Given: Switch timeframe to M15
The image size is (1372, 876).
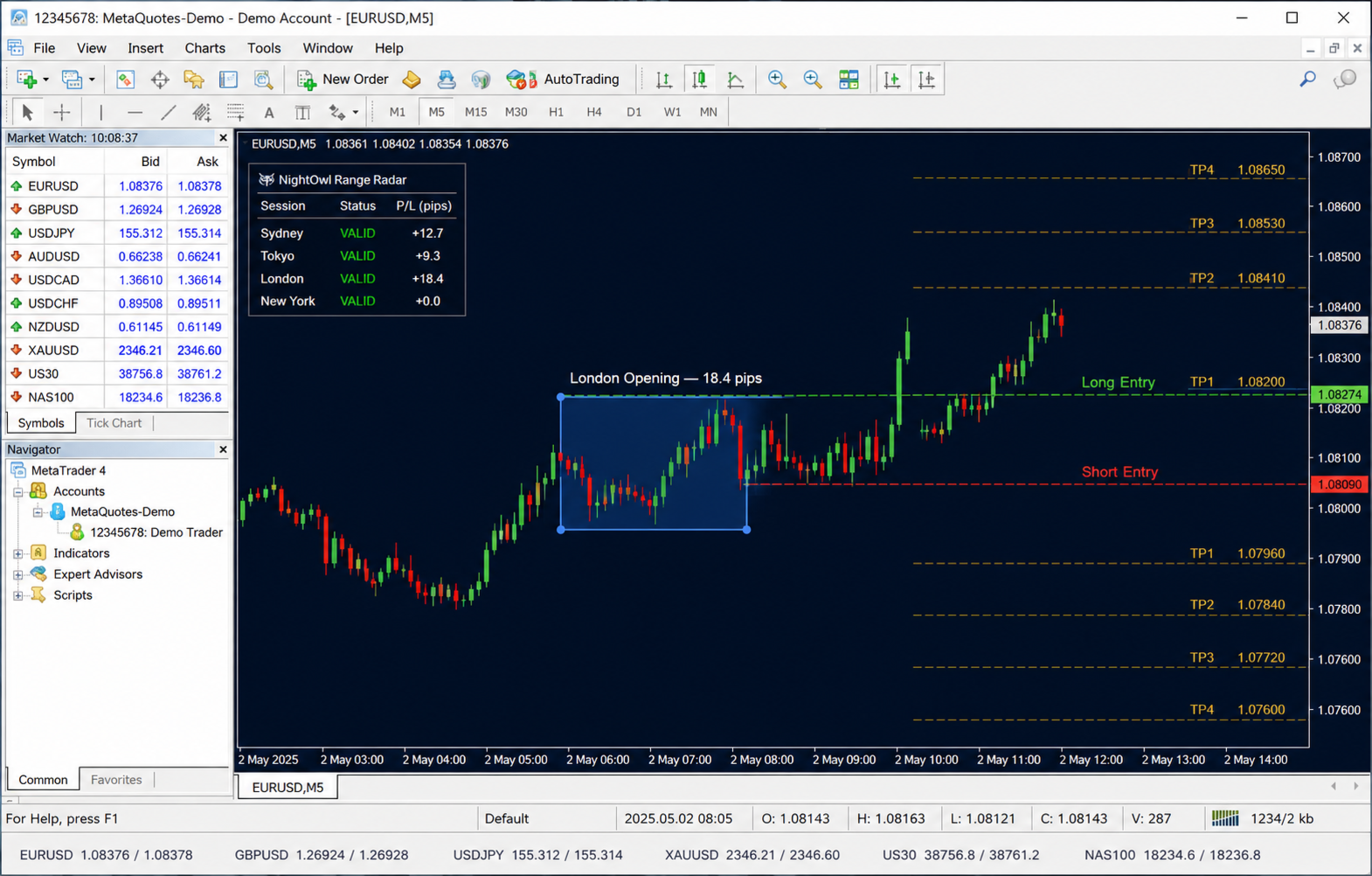Looking at the screenshot, I should [x=475, y=112].
